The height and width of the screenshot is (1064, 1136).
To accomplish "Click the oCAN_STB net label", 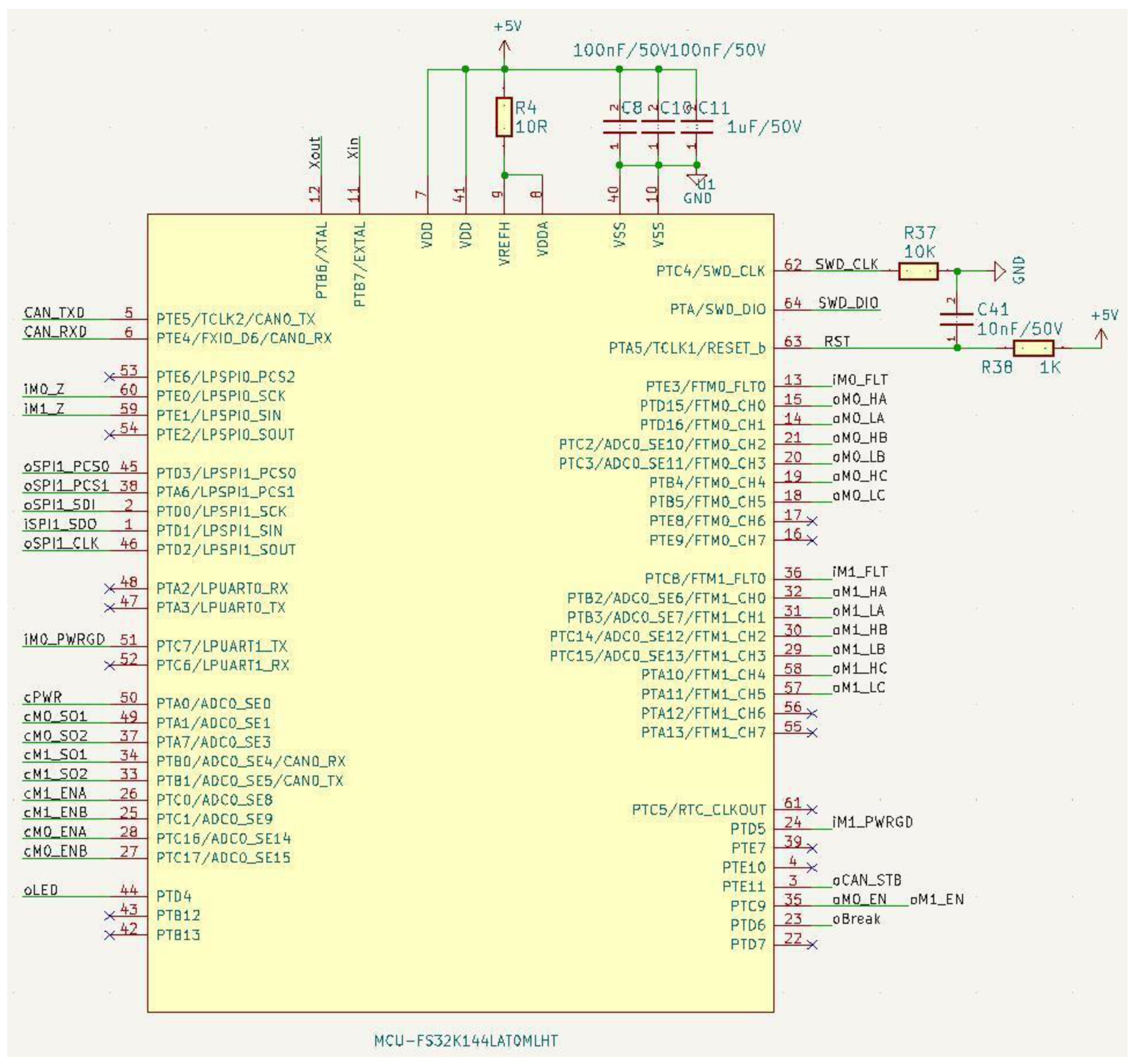I will pyautogui.click(x=866, y=880).
